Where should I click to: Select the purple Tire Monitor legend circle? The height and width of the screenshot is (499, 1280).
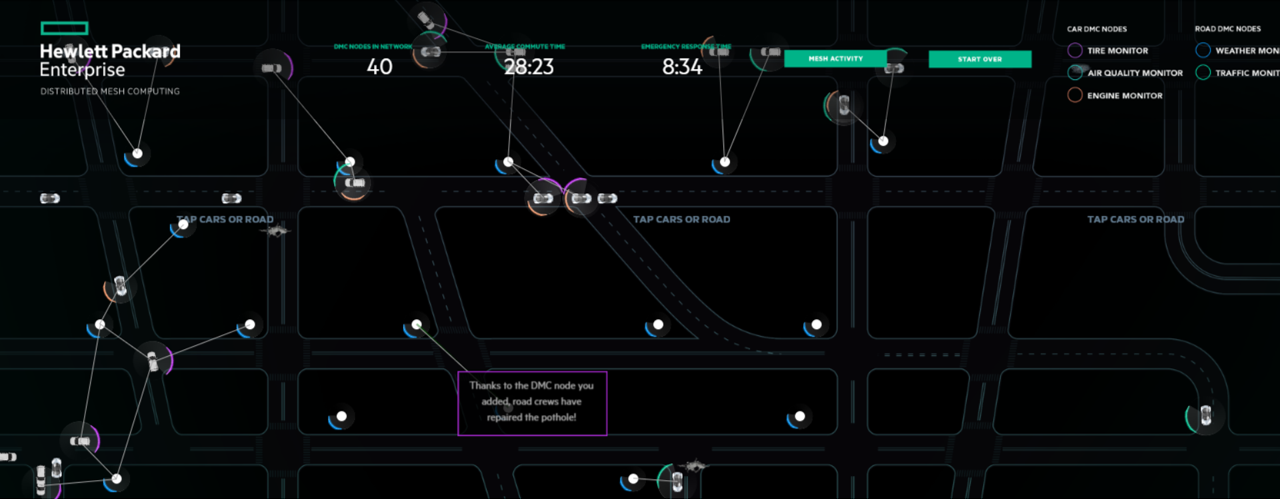tap(1075, 50)
